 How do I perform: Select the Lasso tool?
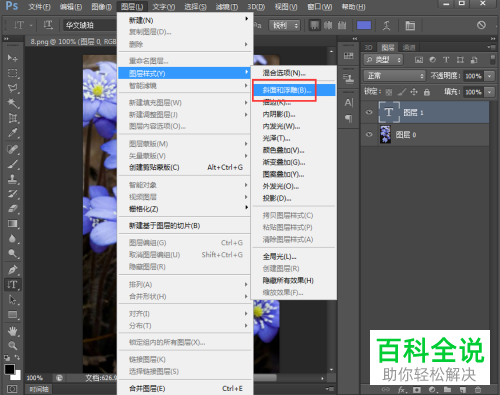point(12,88)
